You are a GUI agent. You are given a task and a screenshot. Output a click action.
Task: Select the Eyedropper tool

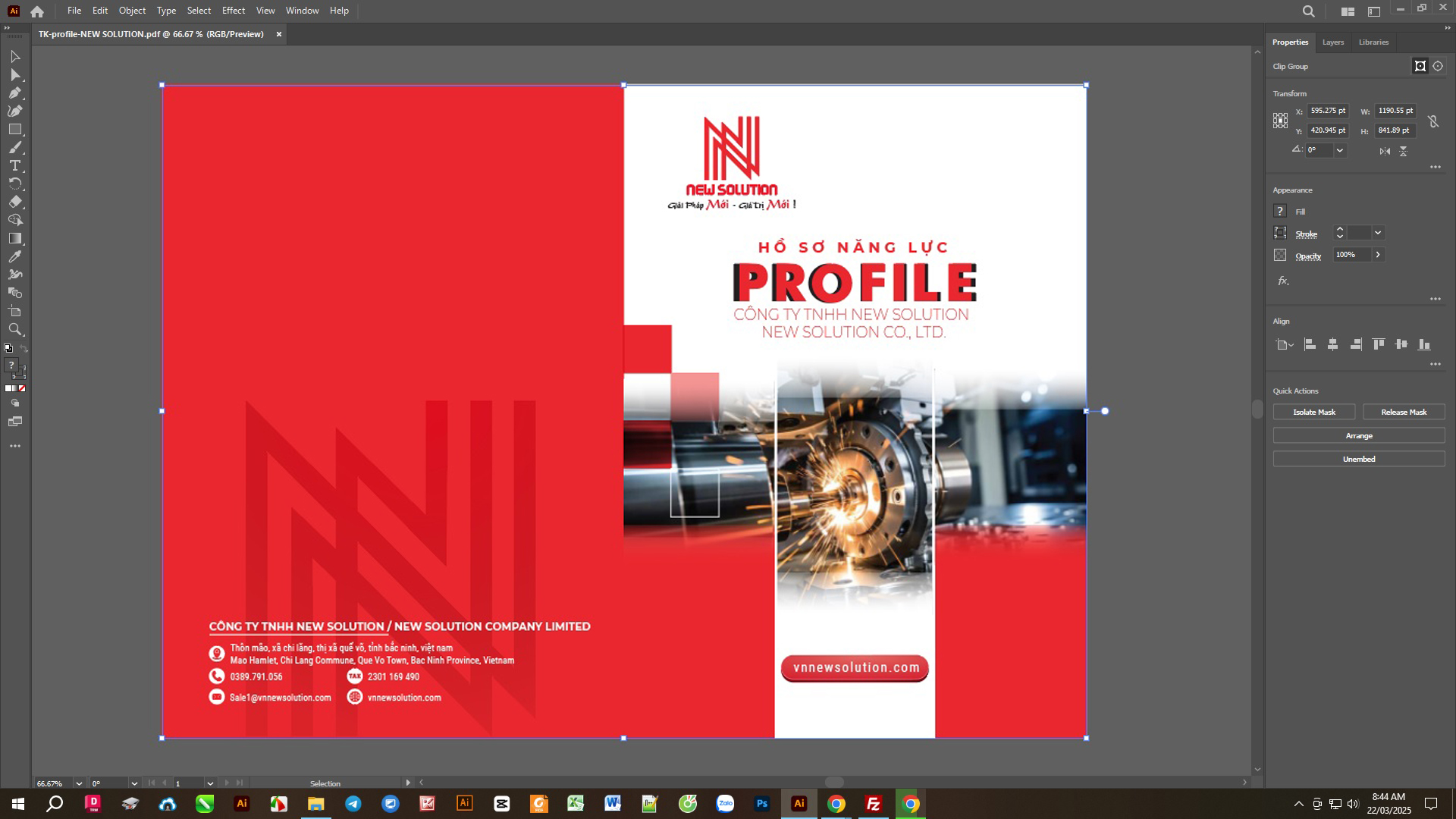coord(14,257)
